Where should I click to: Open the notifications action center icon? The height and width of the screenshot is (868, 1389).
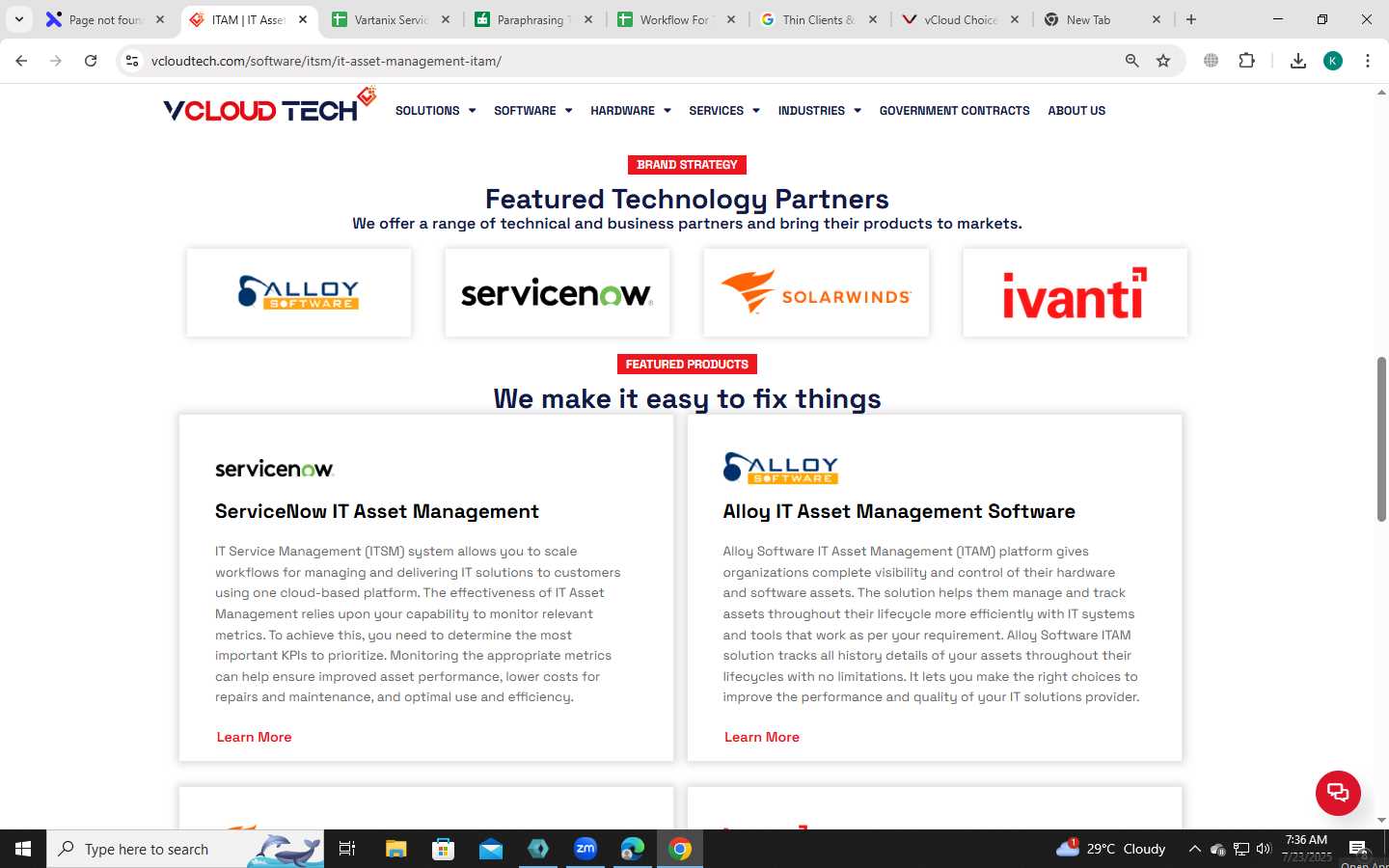click(x=1358, y=849)
